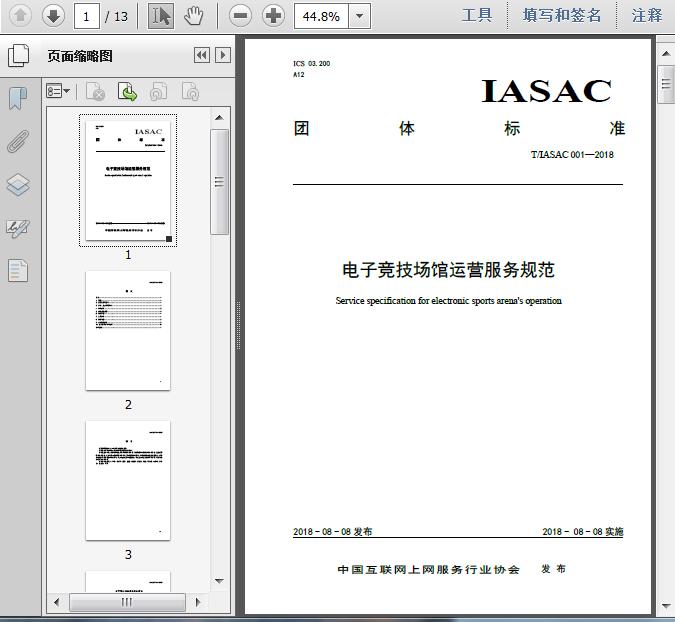Activate the text selection cursor tool
This screenshot has width=675, height=622.
pyautogui.click(x=161, y=16)
